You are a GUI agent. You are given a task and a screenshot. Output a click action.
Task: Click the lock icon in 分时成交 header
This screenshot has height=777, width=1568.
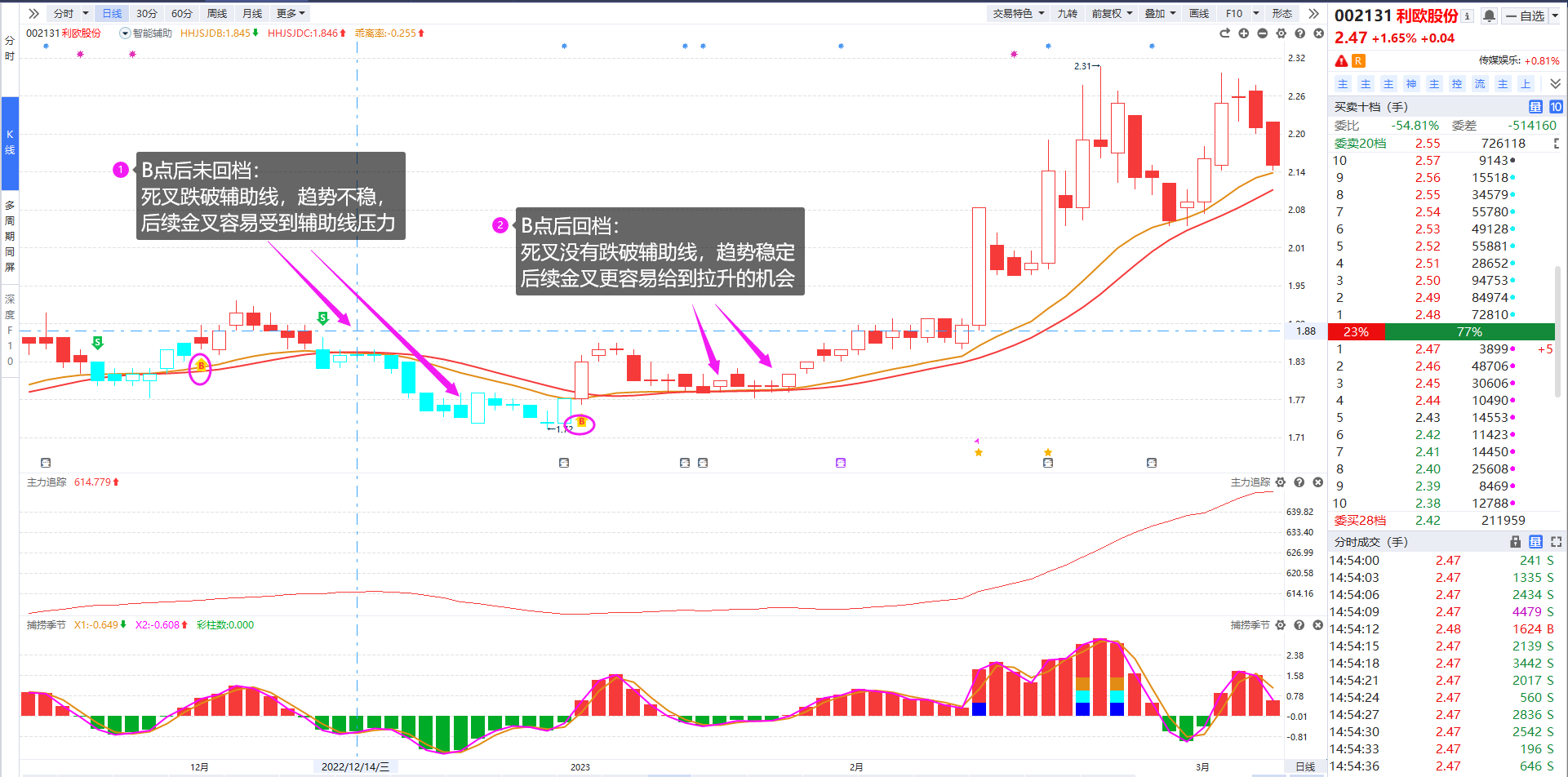[1516, 542]
